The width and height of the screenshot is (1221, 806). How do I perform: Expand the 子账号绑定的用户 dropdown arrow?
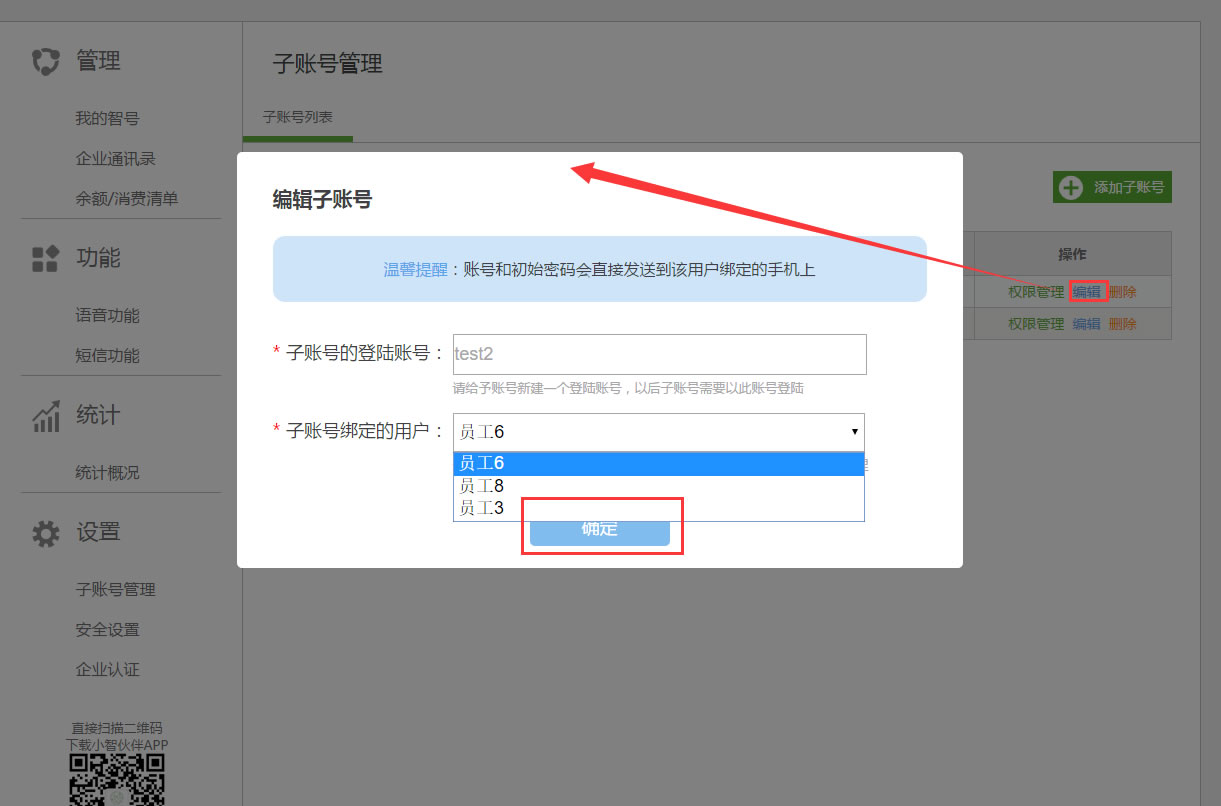point(854,432)
